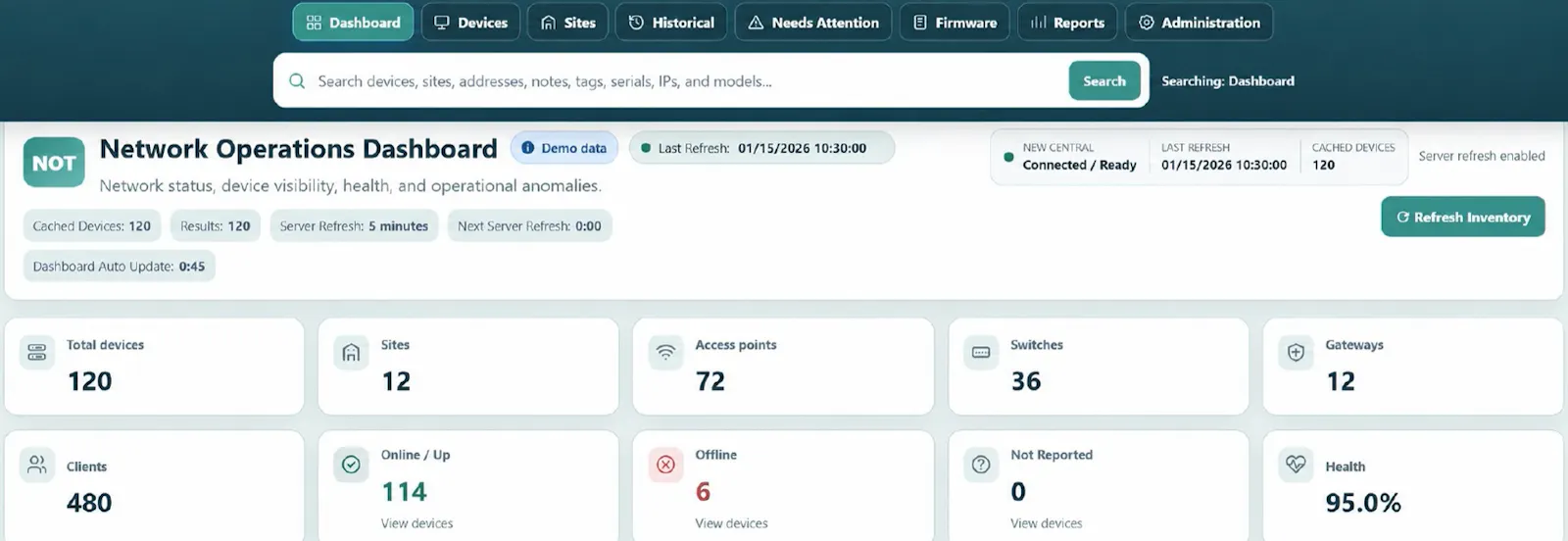1568x541 pixels.
Task: Click the Last Refresh status pill
Action: pyautogui.click(x=761, y=148)
